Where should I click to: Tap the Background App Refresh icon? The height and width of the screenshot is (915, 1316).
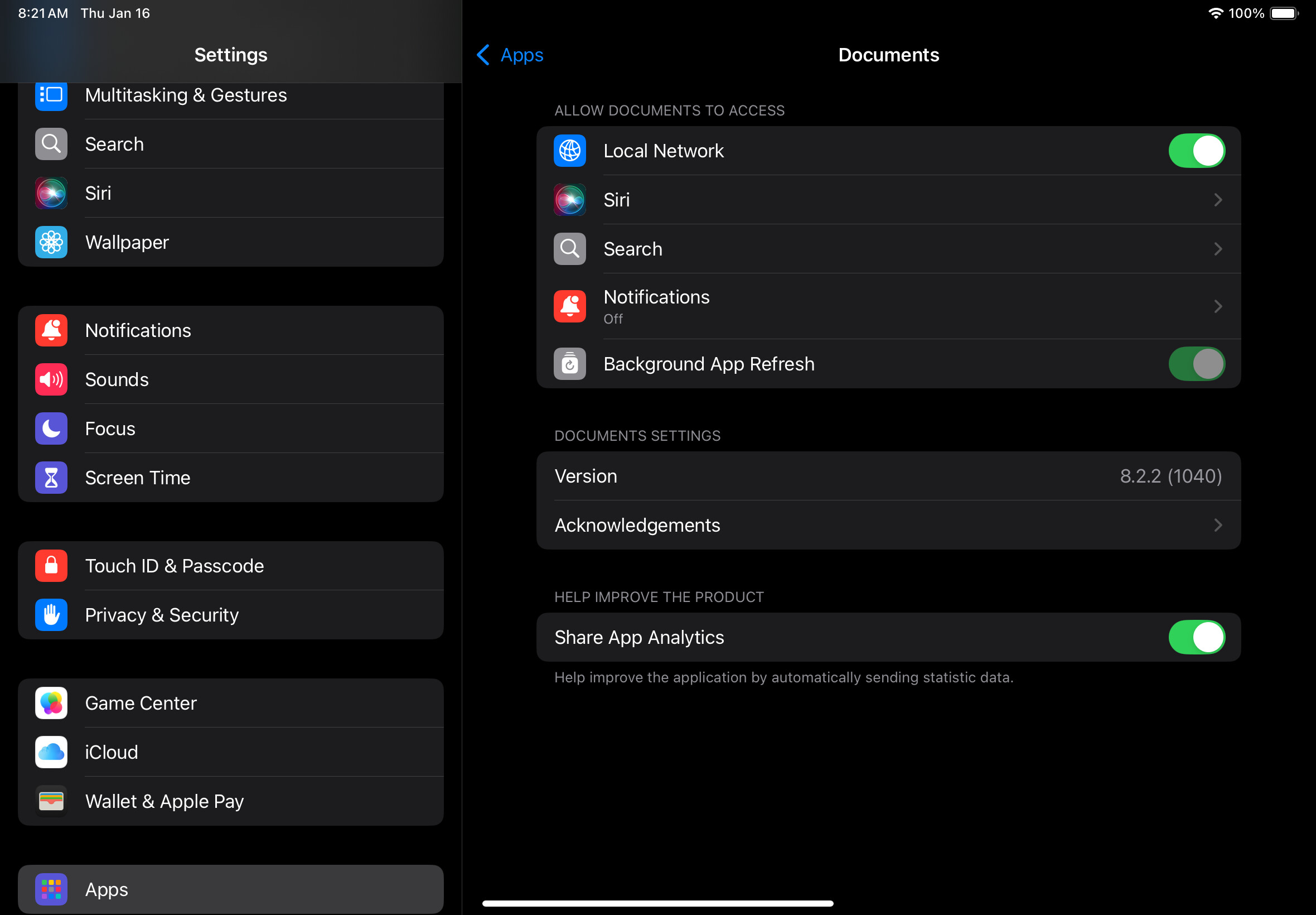click(x=569, y=363)
